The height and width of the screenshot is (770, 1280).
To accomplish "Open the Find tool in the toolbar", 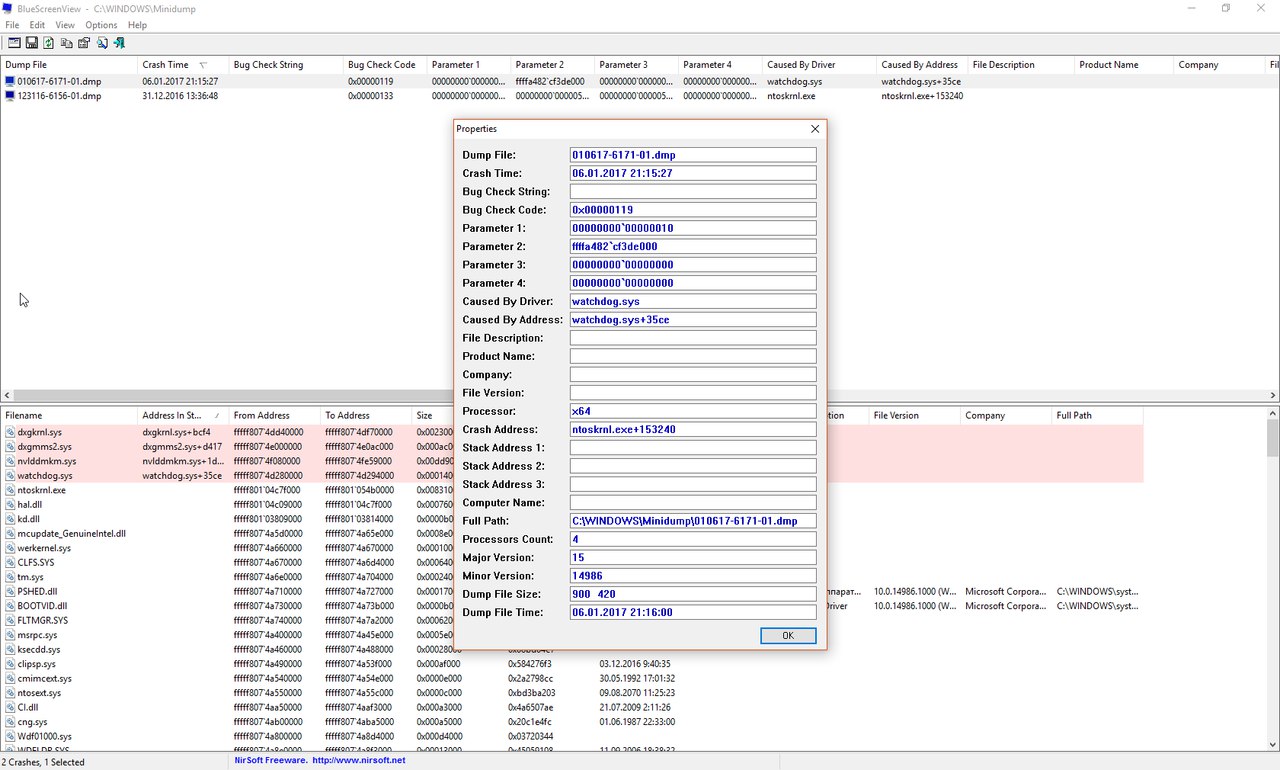I will click(101, 43).
